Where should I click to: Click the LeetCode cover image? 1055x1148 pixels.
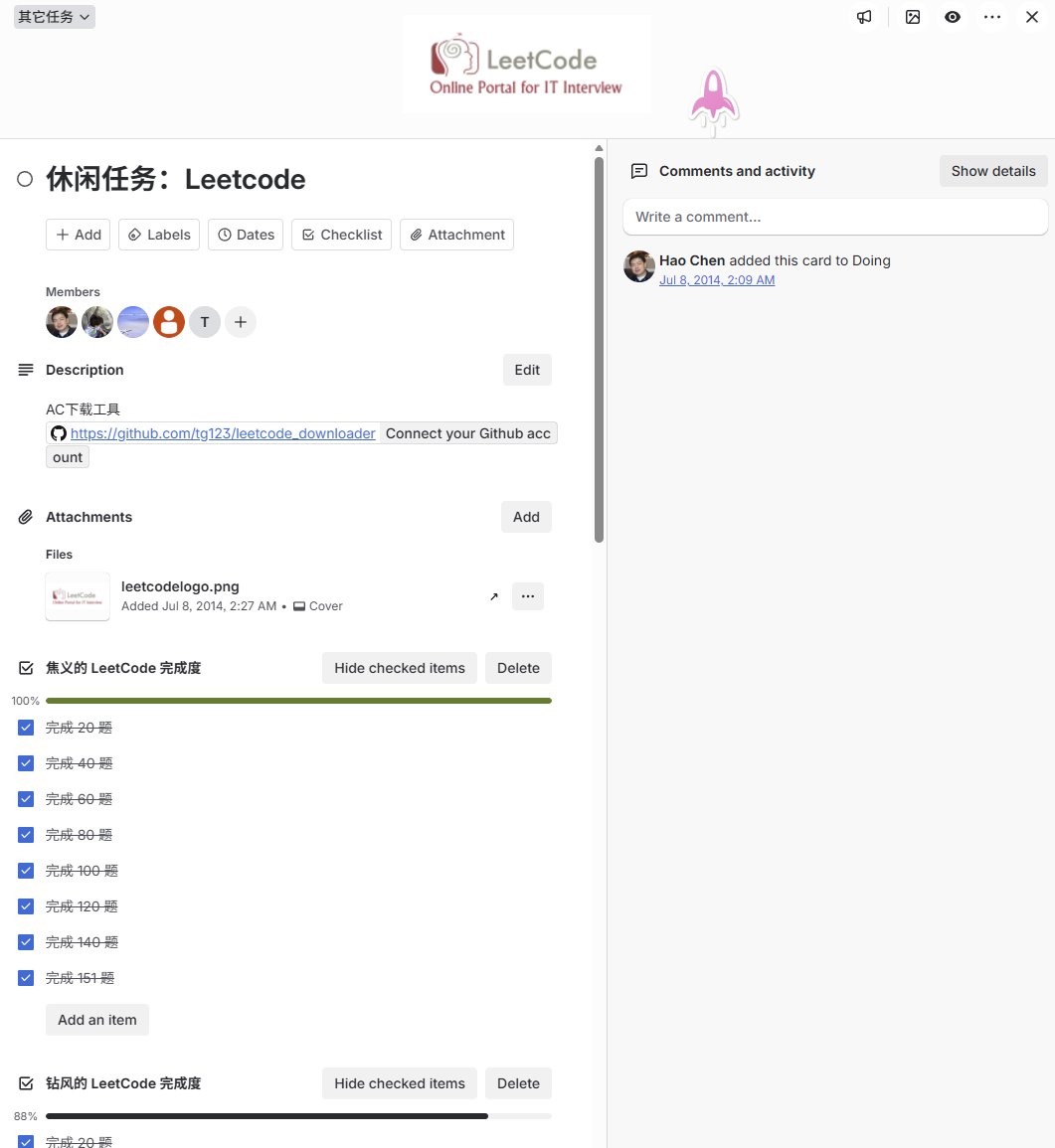click(527, 65)
